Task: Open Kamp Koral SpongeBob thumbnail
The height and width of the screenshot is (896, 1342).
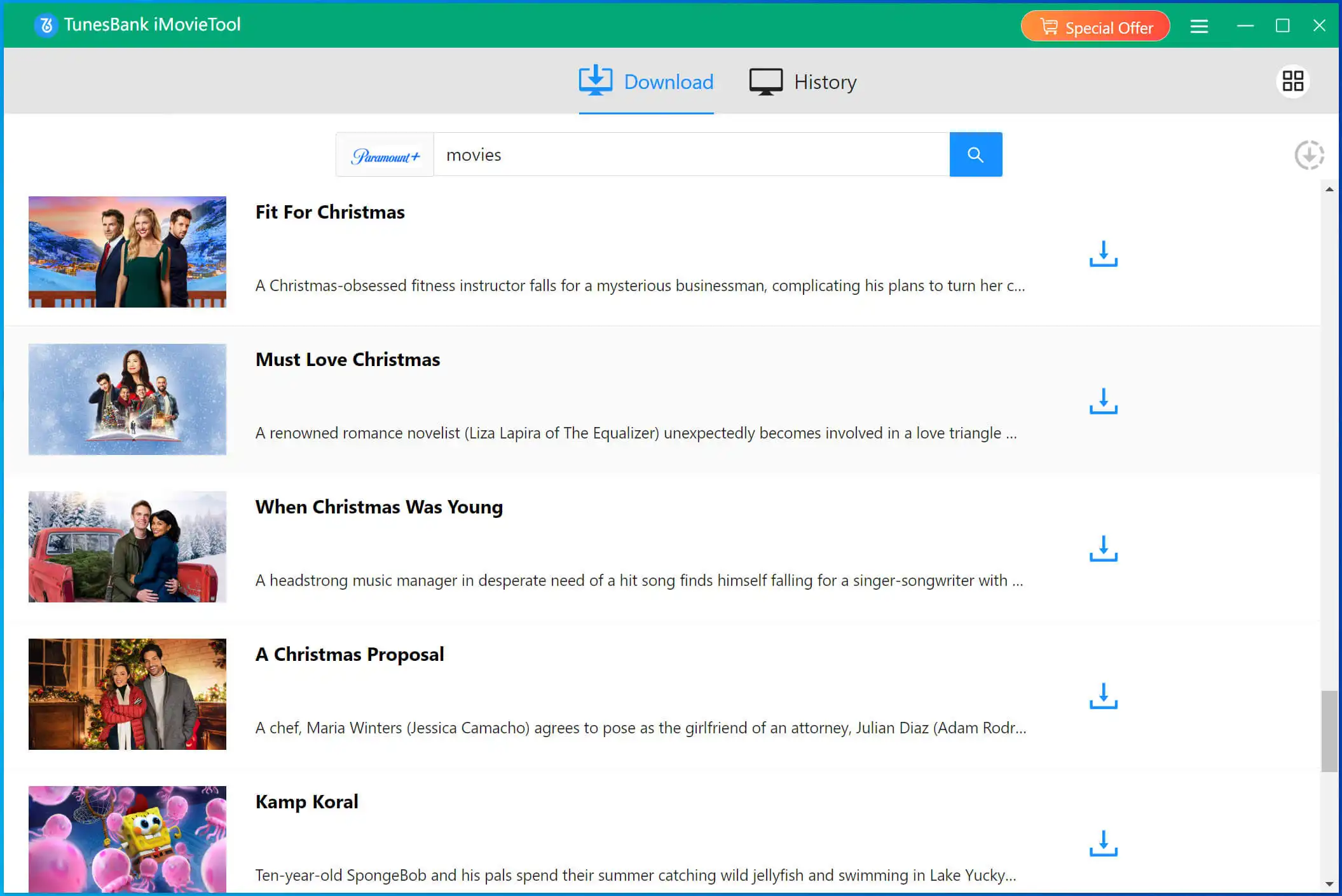Action: tap(127, 839)
